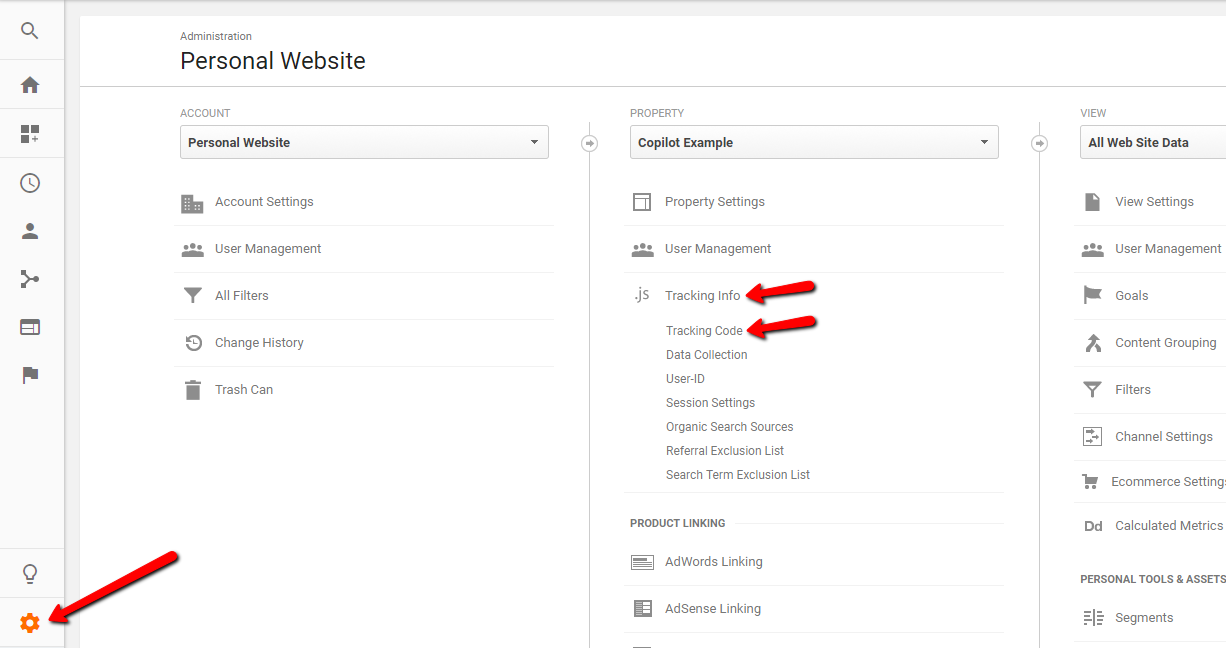Open Organic Search Sources
The height and width of the screenshot is (648, 1226).
coord(729,427)
